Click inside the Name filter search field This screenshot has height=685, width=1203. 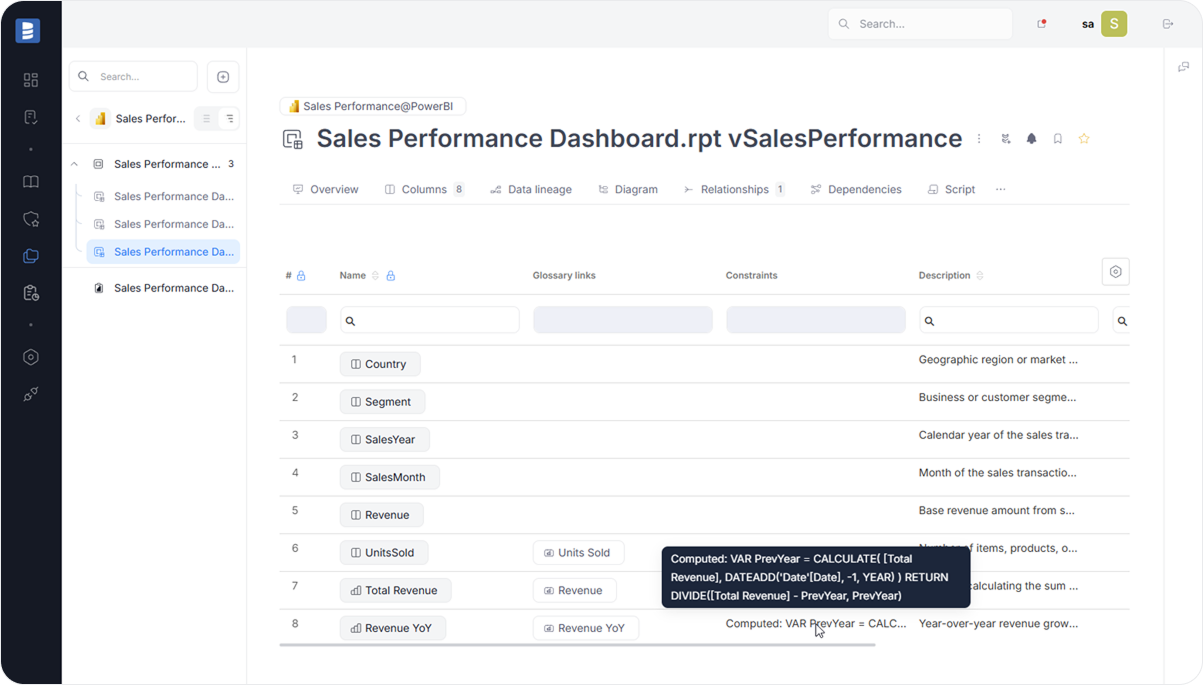pyautogui.click(x=430, y=319)
